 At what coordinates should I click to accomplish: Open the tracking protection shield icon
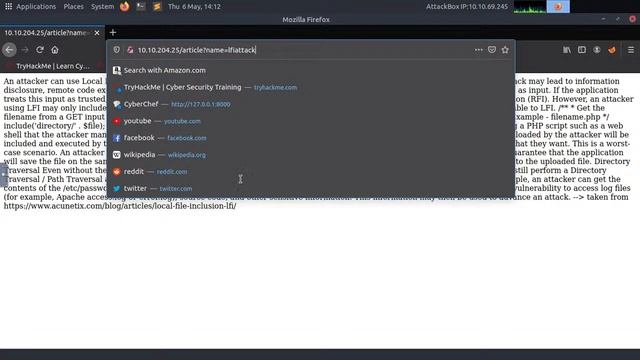click(117, 50)
